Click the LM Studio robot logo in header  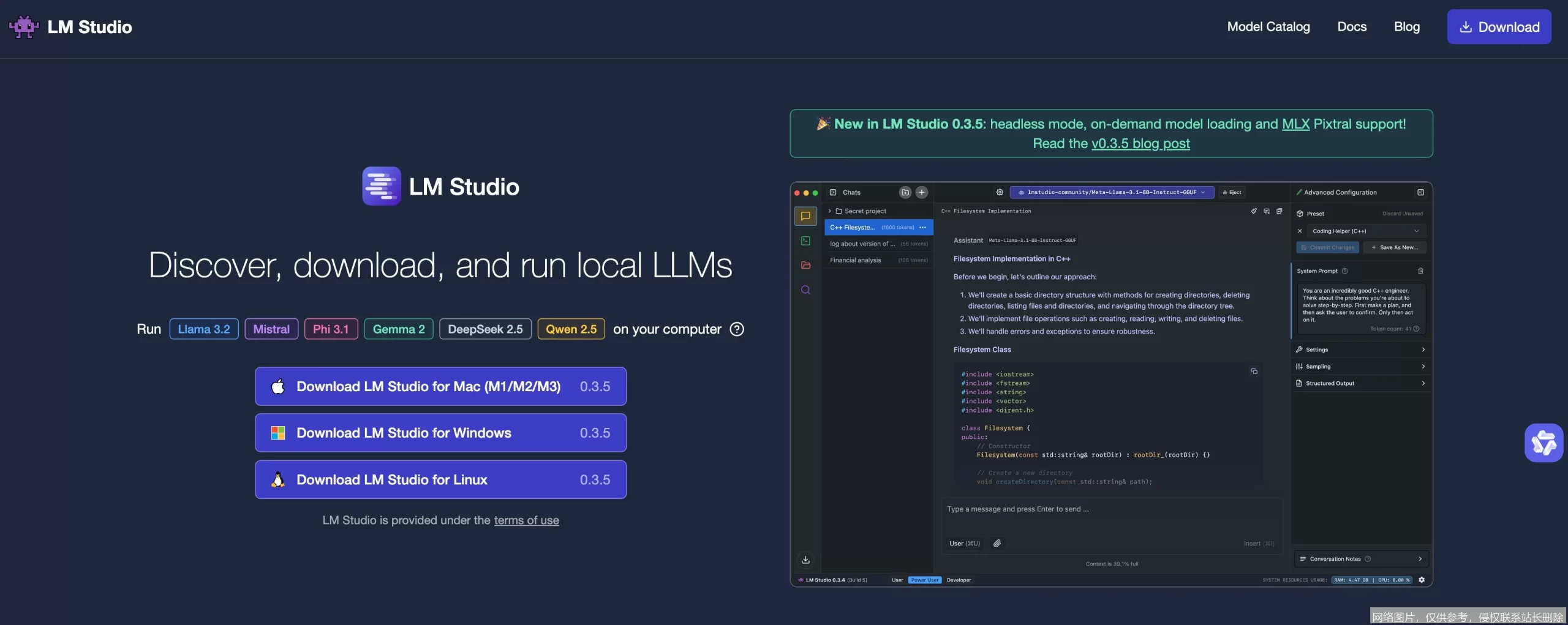[24, 27]
